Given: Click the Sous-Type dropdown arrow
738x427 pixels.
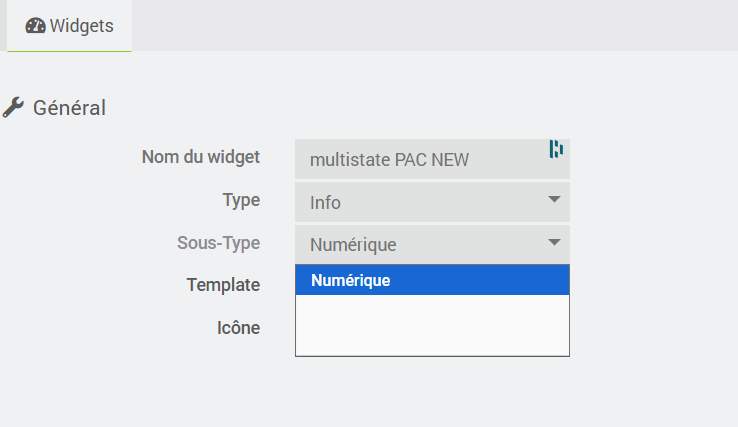Looking at the screenshot, I should point(555,242).
